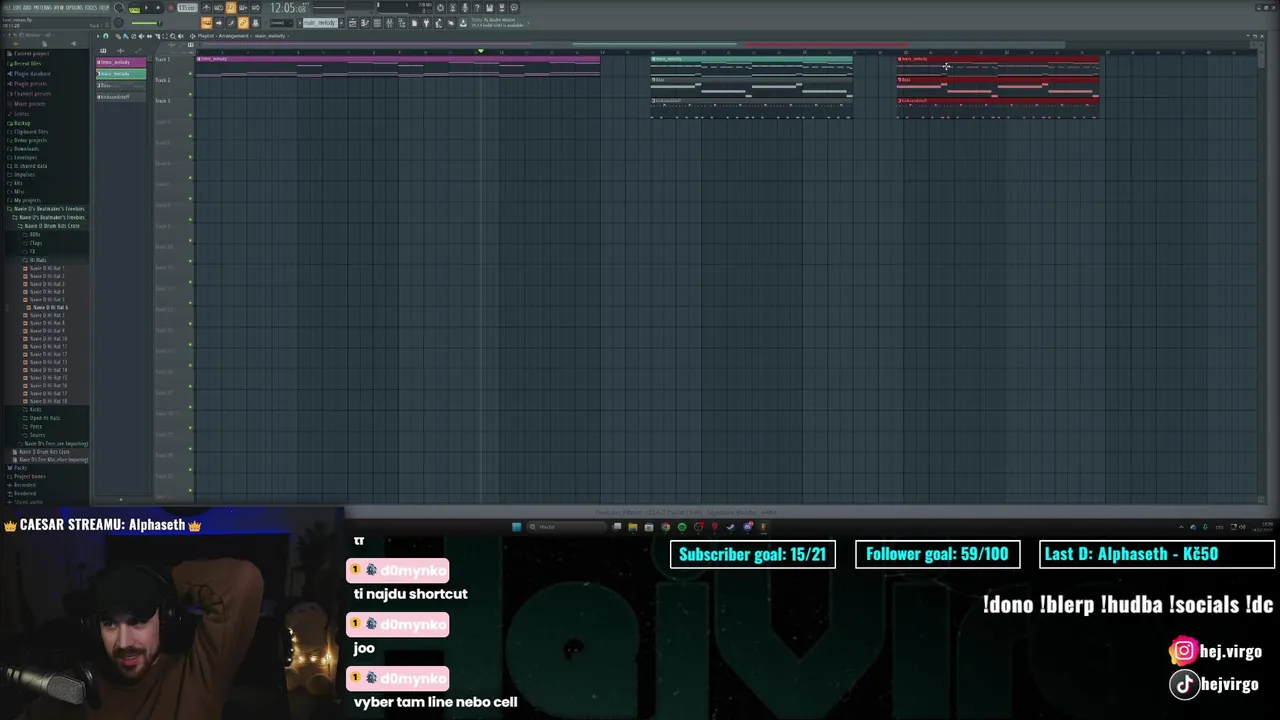Screen dimensions: 1280x720
Task: Open the PATTERNS menu
Action: (x=43, y=8)
